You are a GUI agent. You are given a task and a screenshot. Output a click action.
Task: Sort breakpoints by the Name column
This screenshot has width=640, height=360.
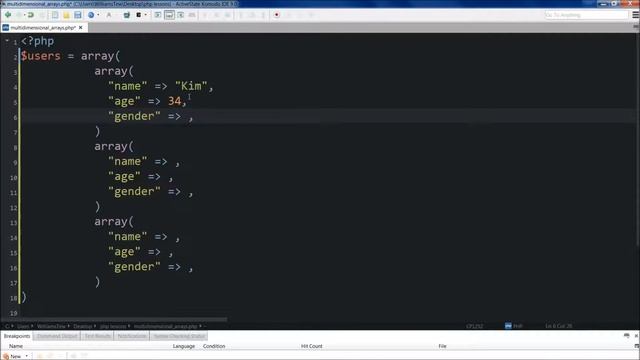(x=16, y=346)
